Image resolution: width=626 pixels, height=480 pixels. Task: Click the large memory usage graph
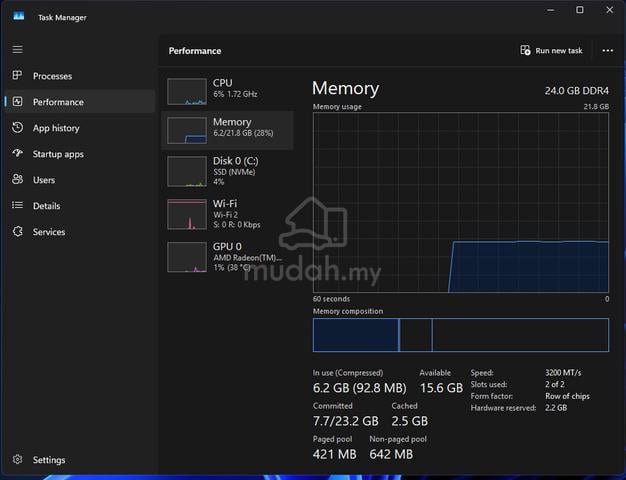point(461,202)
